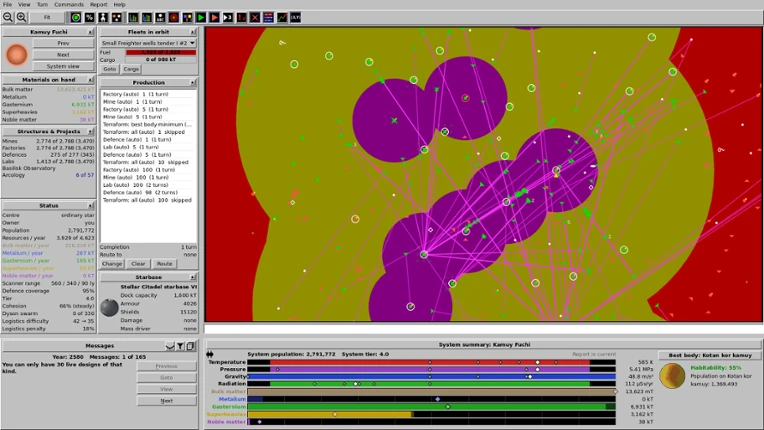Click the striped list toolbar icon
Image resolution: width=764 pixels, height=430 pixels.
pos(268,18)
